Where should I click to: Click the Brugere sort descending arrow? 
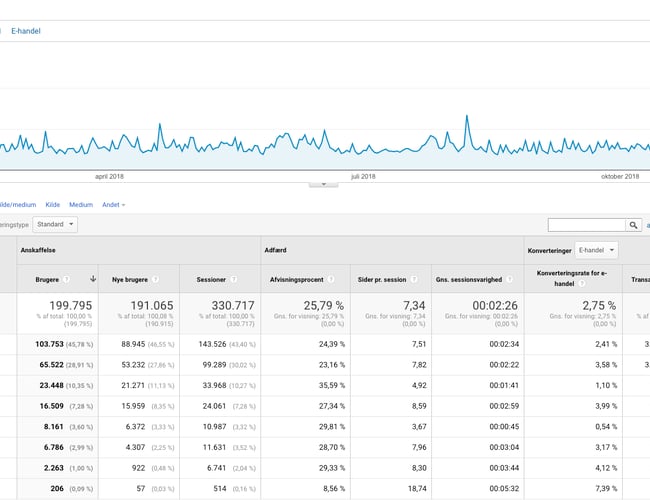point(93,279)
